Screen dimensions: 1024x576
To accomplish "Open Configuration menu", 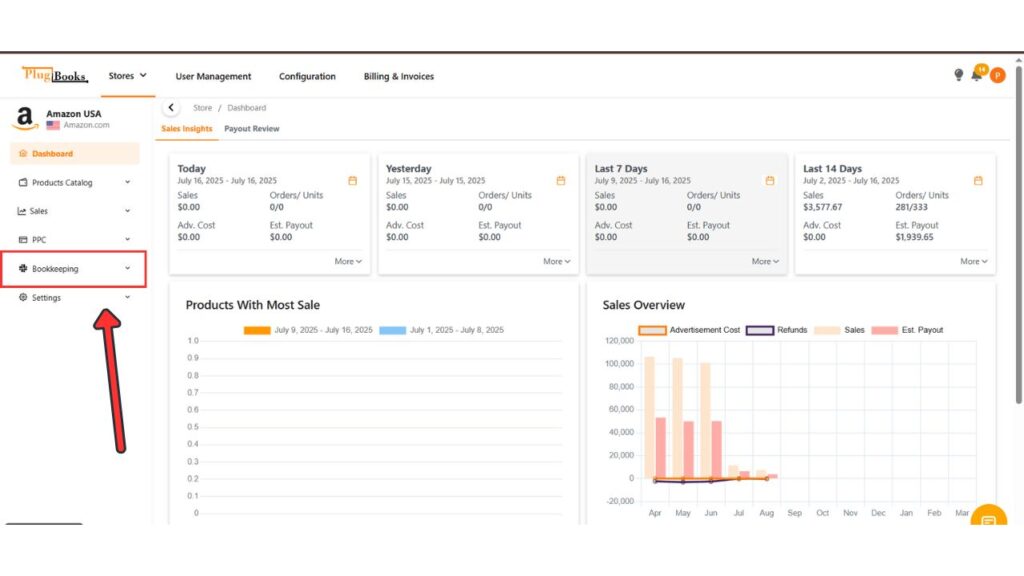I will coord(307,76).
